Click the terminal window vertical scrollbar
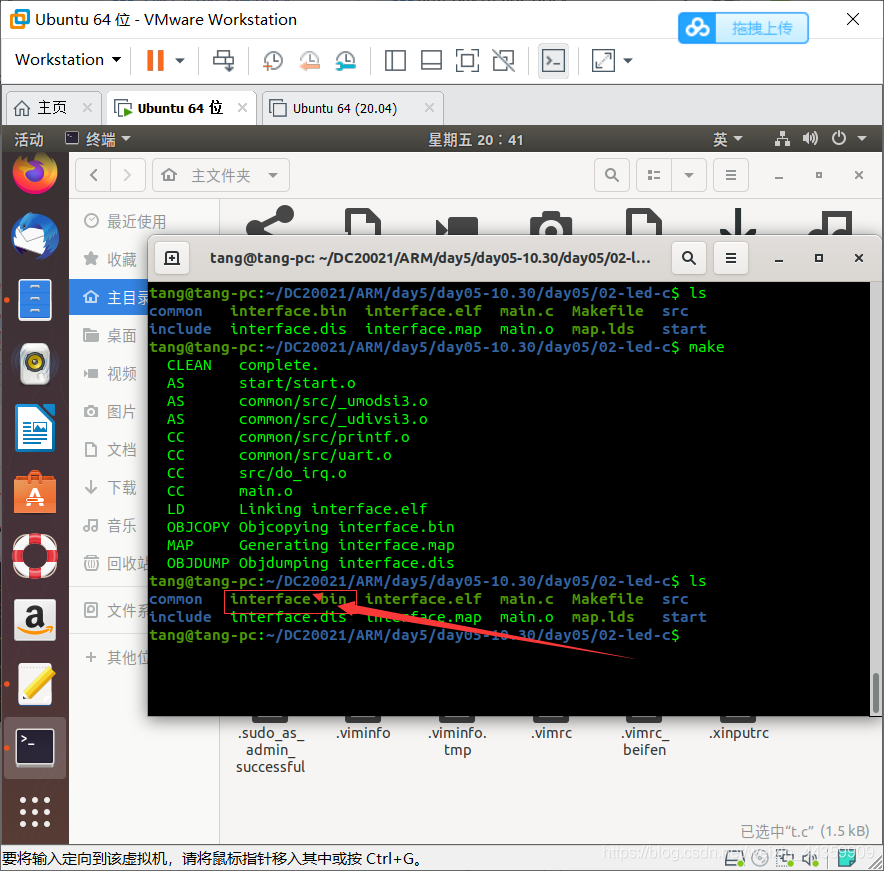Image resolution: width=884 pixels, height=871 pixels. [876, 692]
